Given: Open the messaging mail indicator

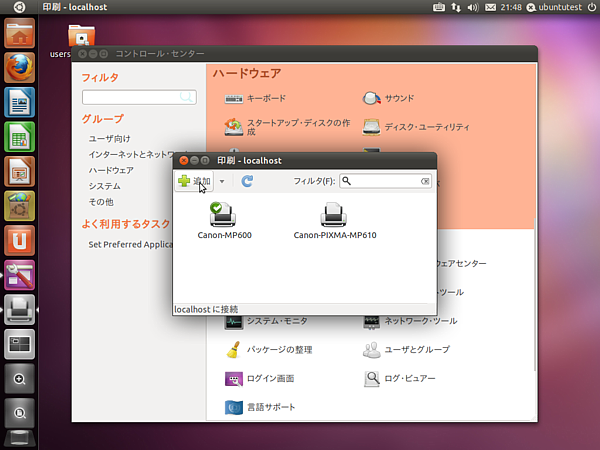Looking at the screenshot, I should pyautogui.click(x=490, y=7).
